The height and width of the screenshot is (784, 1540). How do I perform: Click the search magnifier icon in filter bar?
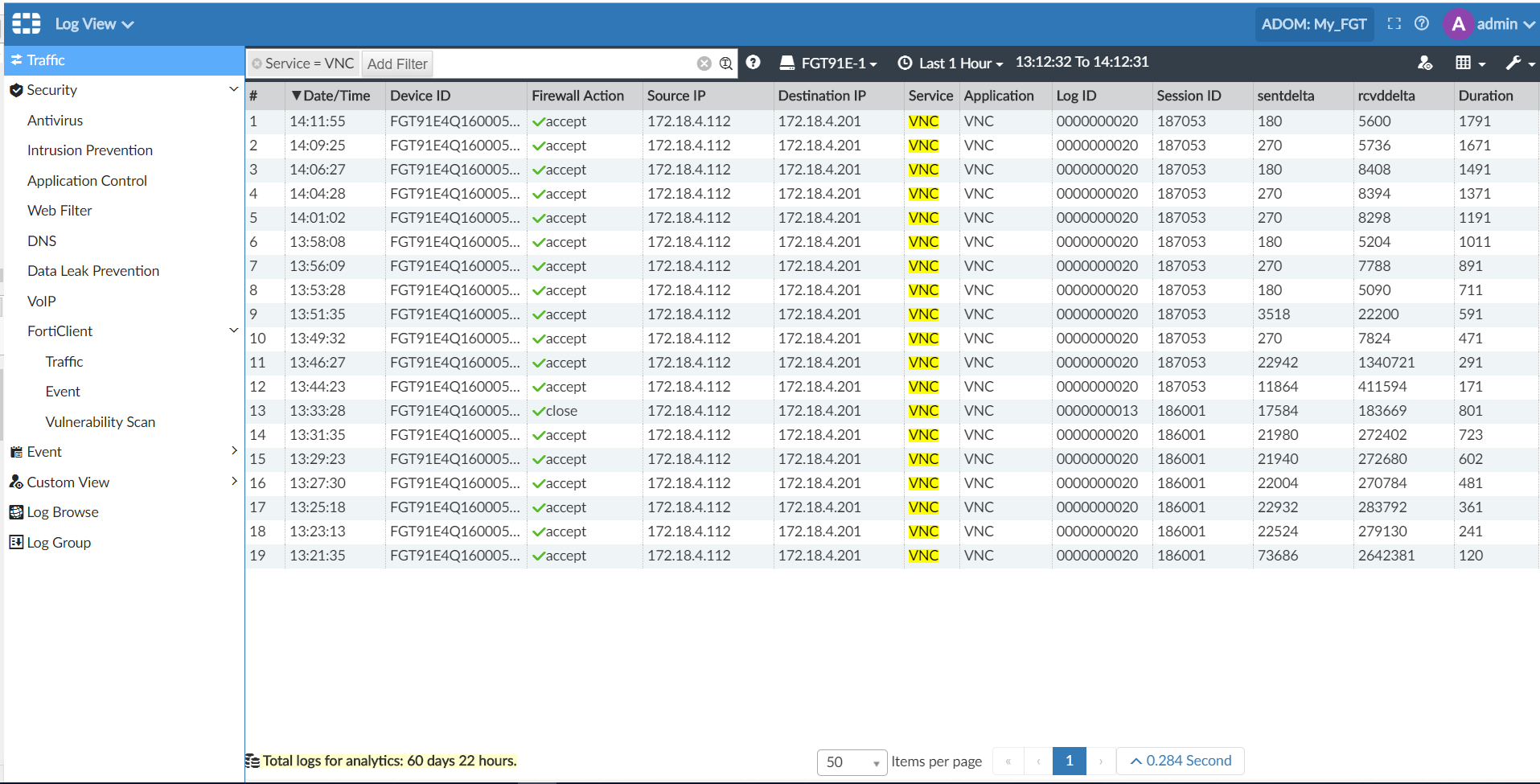tap(725, 64)
